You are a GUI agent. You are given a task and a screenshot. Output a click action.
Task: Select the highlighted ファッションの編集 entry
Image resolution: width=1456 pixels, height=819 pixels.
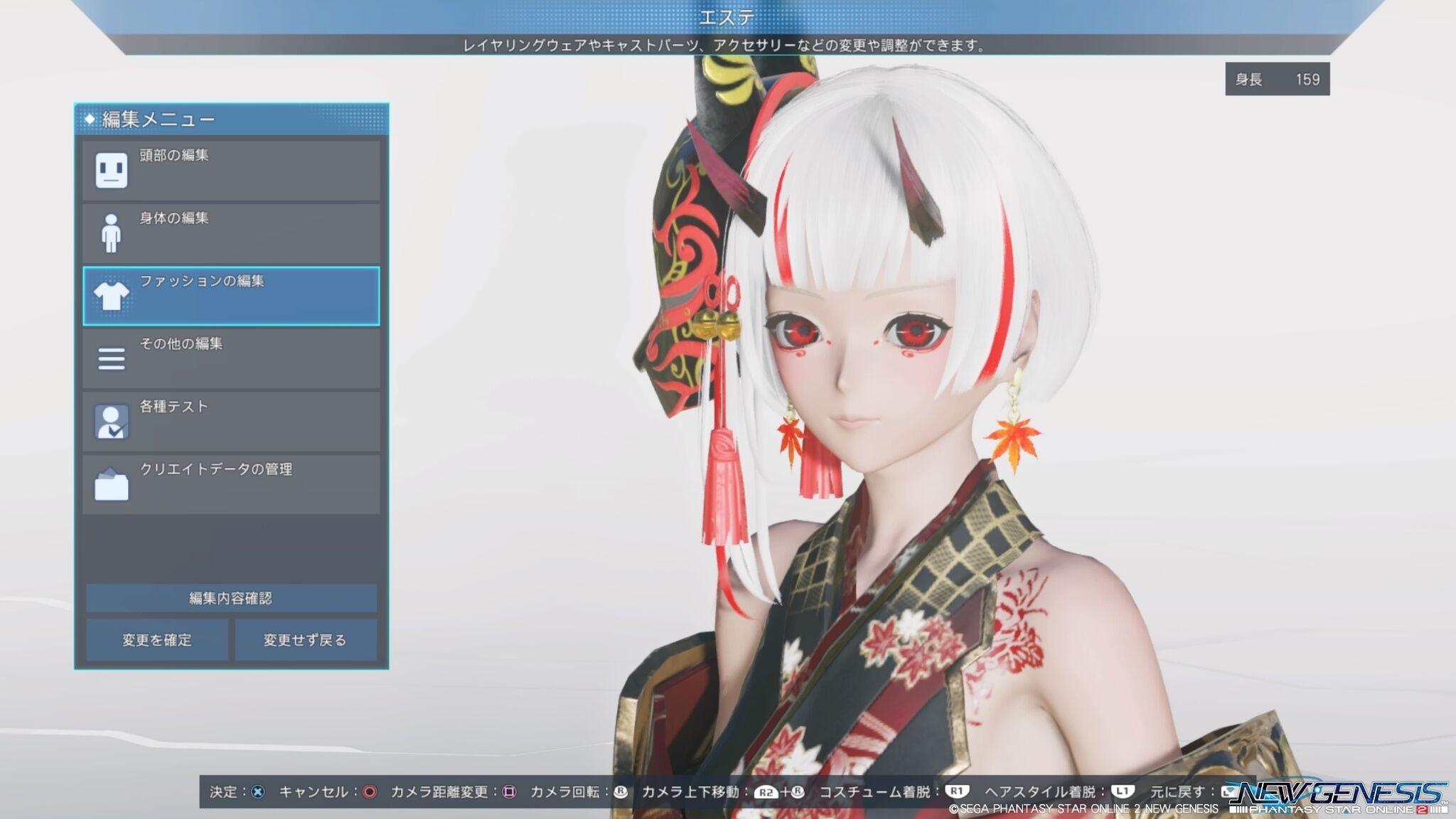coord(231,296)
